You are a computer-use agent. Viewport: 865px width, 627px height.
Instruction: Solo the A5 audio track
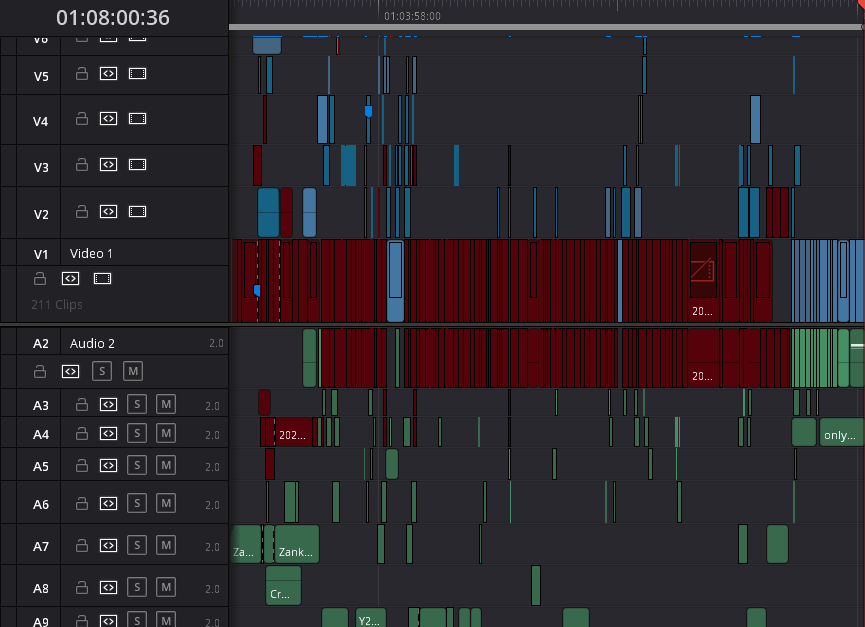point(137,465)
